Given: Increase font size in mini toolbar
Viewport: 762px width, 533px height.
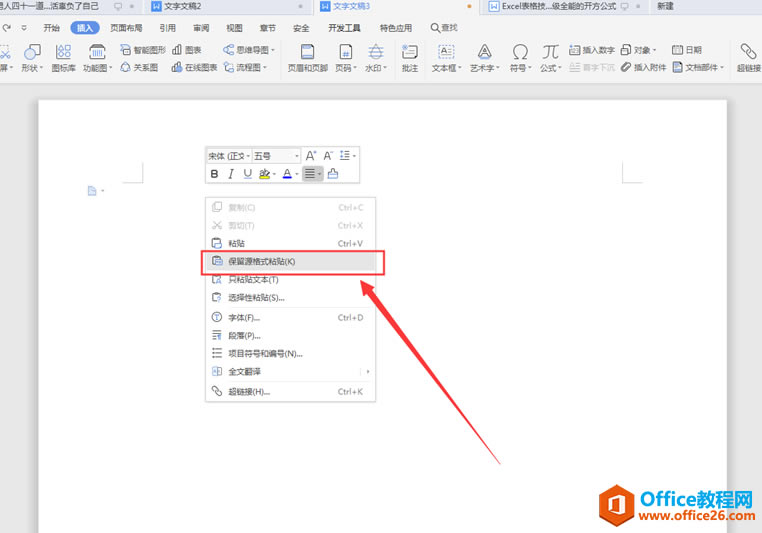Looking at the screenshot, I should coord(311,156).
